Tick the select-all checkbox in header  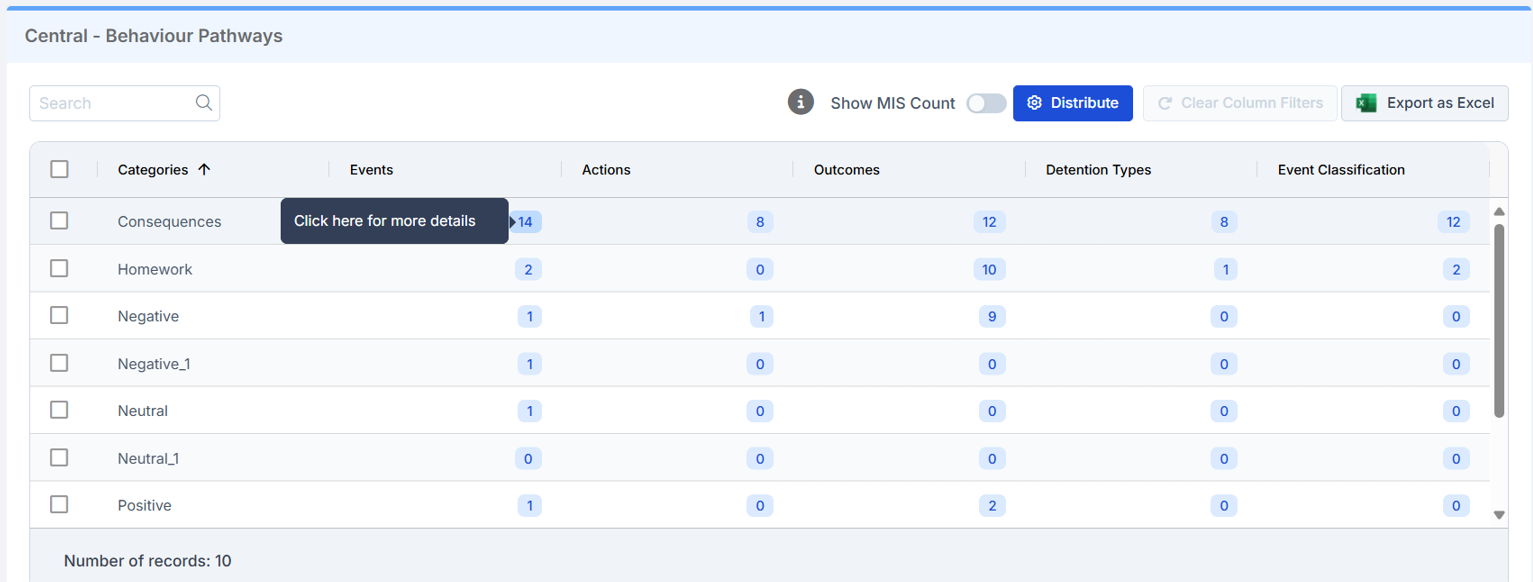pos(59,169)
